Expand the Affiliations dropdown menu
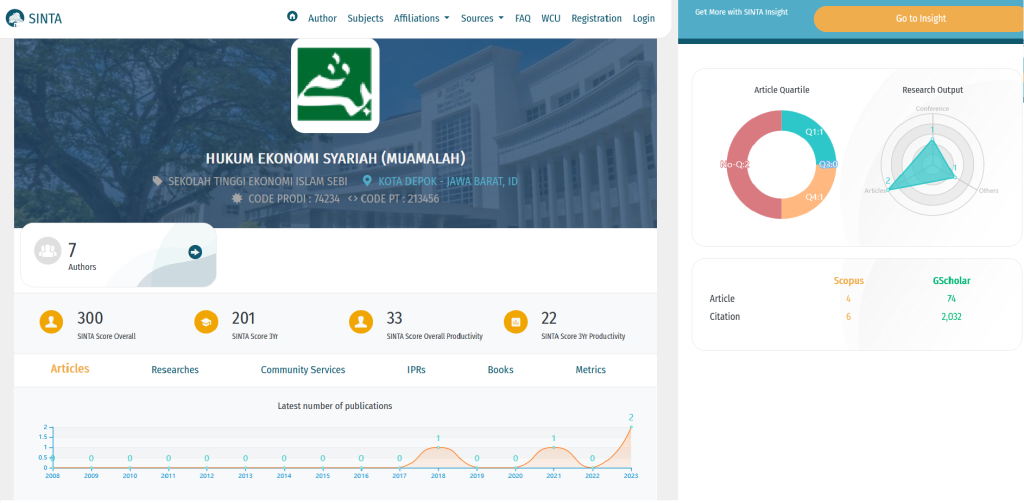This screenshot has height=503, width=1024. (421, 18)
